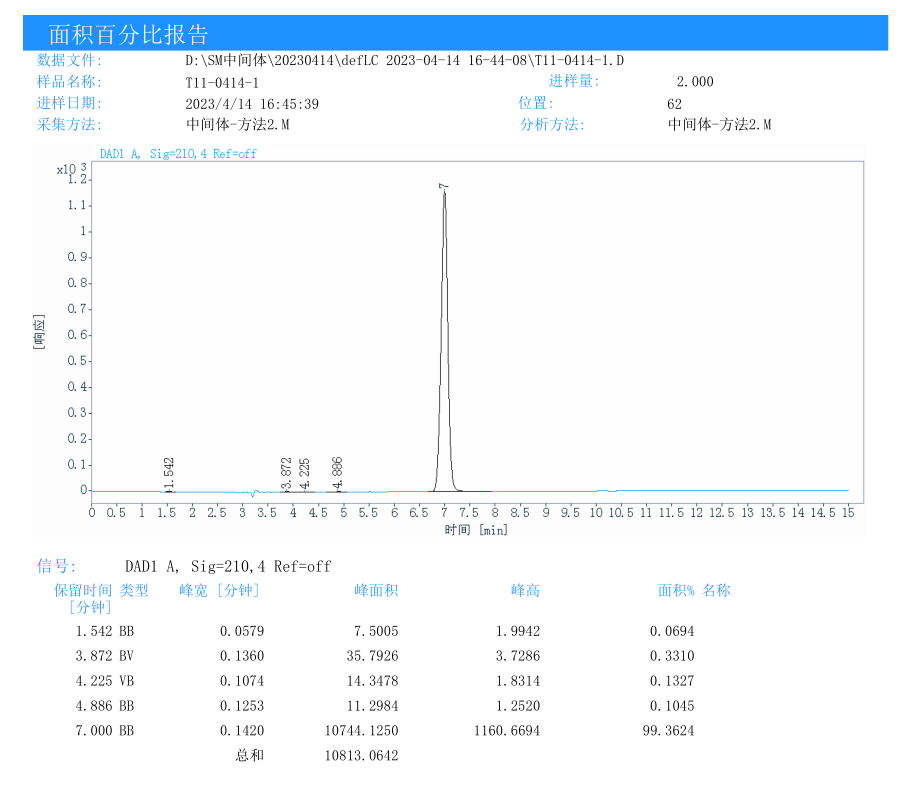The width and height of the screenshot is (907, 788).
Task: Click the 时间 [min] x-axis title
Action: click(x=476, y=530)
